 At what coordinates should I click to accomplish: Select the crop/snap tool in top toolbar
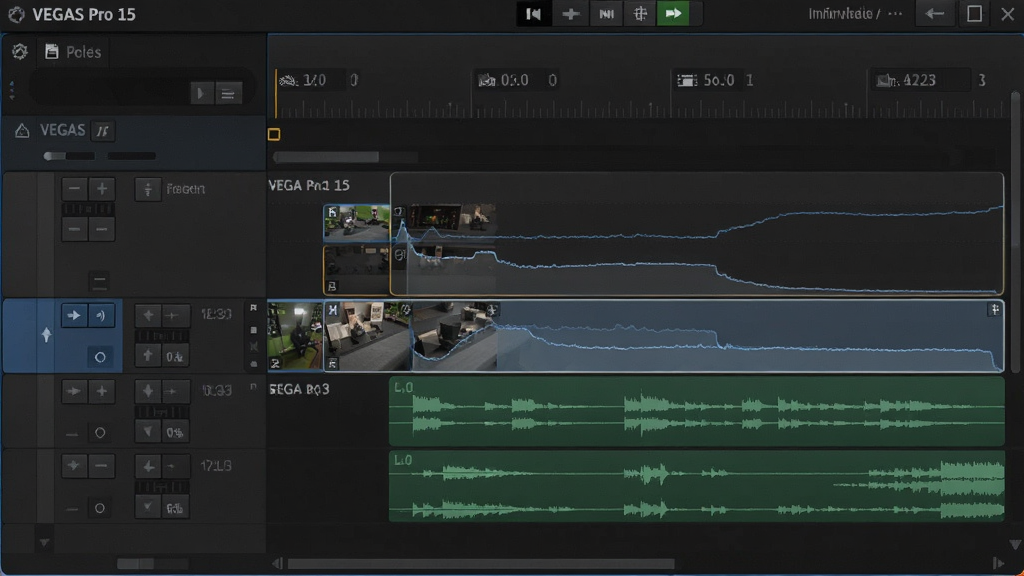coord(640,14)
